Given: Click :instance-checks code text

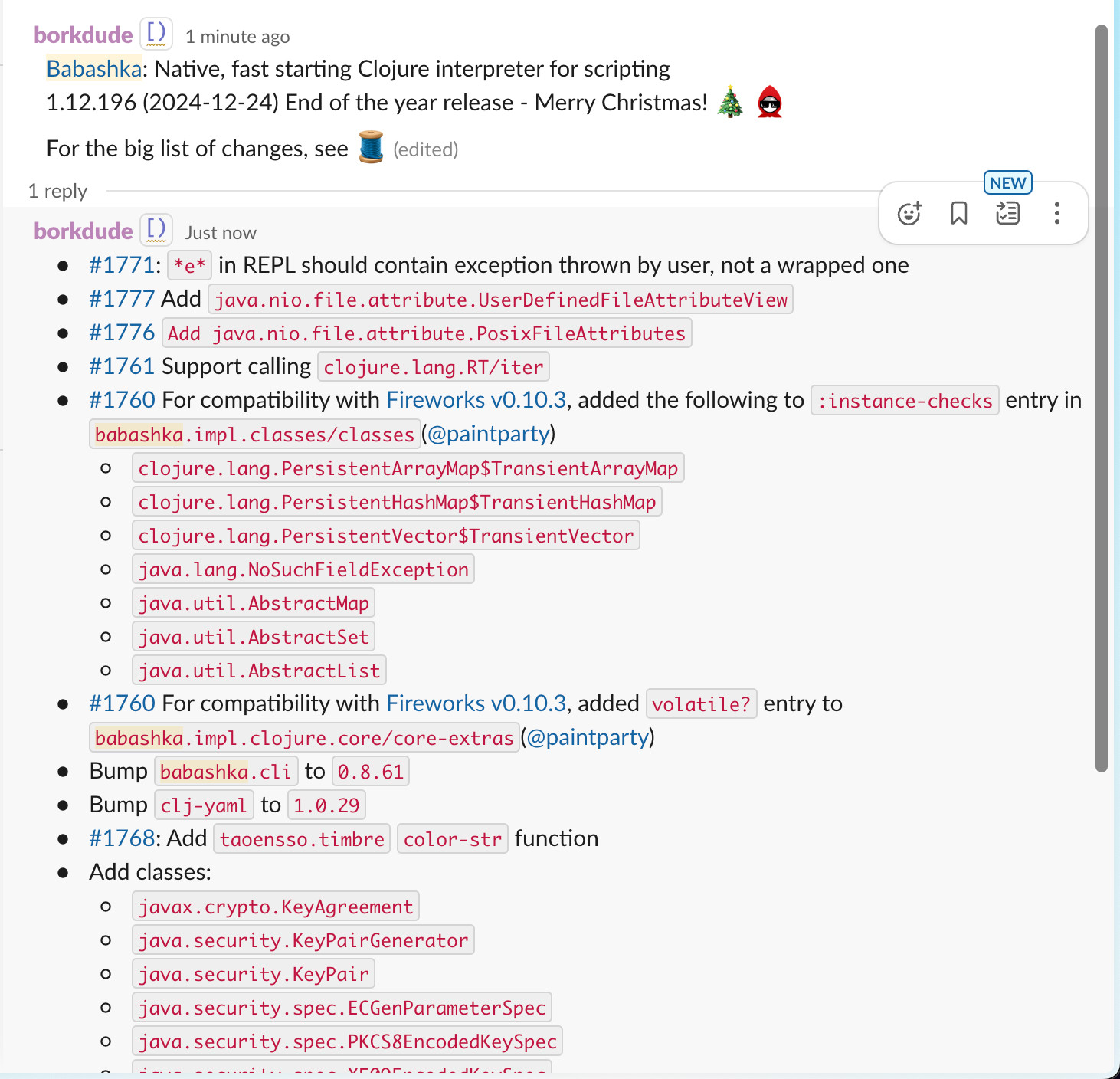Looking at the screenshot, I should [x=905, y=401].
